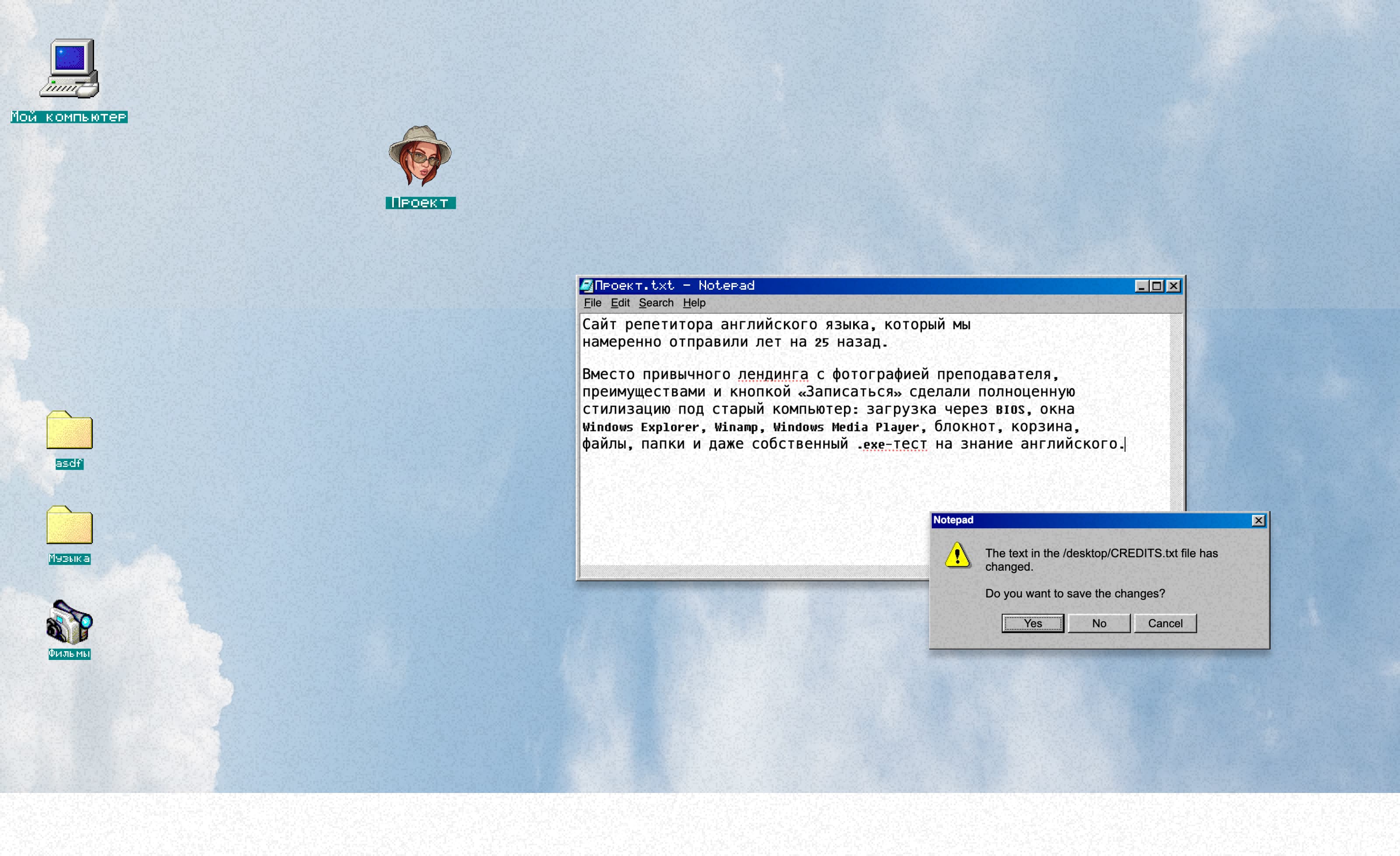1400x856 pixels.
Task: Click the vertical scrollbar in Notepad
Action: [x=1176, y=412]
